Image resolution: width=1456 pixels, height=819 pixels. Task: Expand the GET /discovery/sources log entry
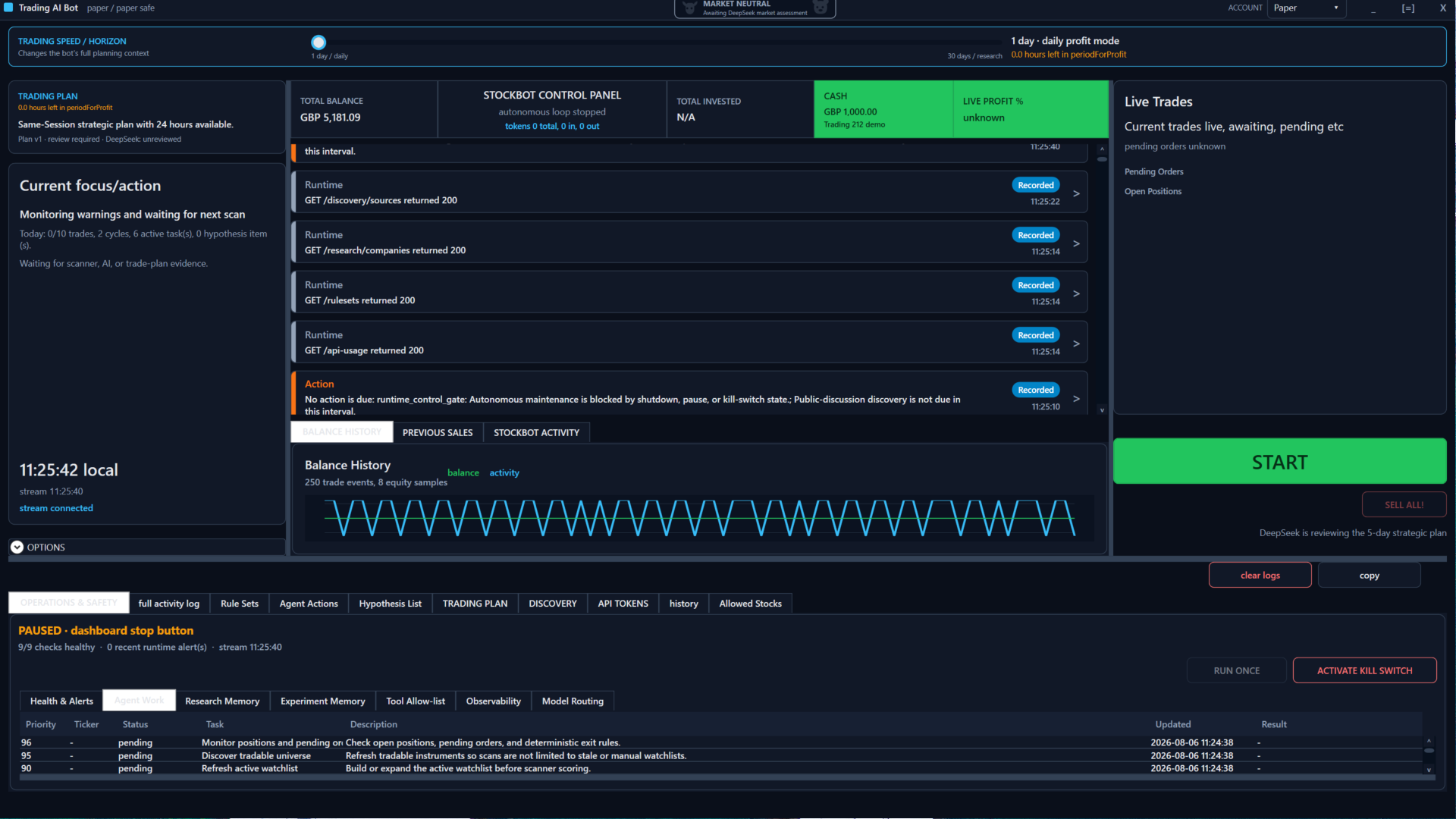click(x=1076, y=193)
